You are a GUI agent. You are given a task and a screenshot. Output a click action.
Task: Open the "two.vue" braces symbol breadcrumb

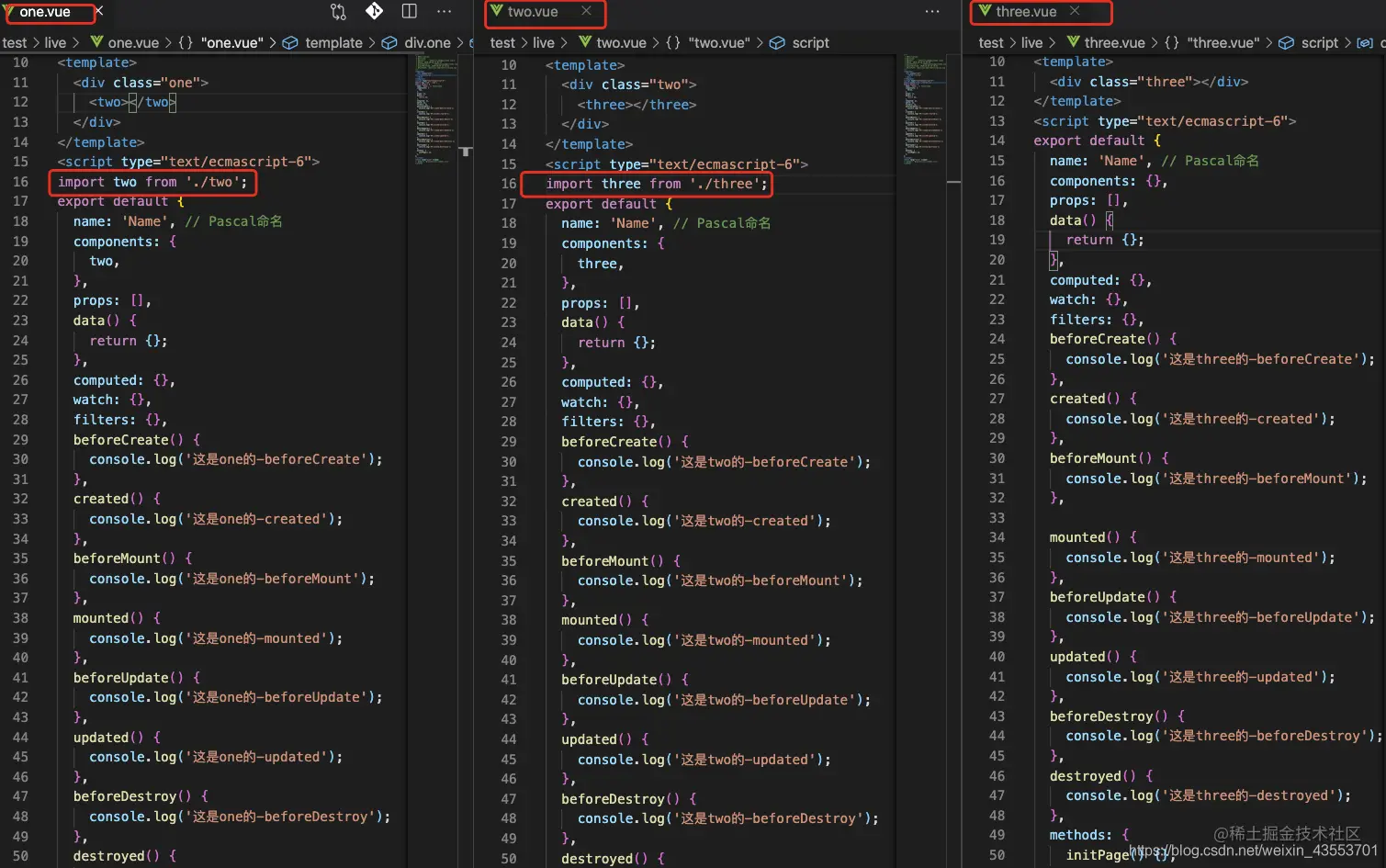708,43
